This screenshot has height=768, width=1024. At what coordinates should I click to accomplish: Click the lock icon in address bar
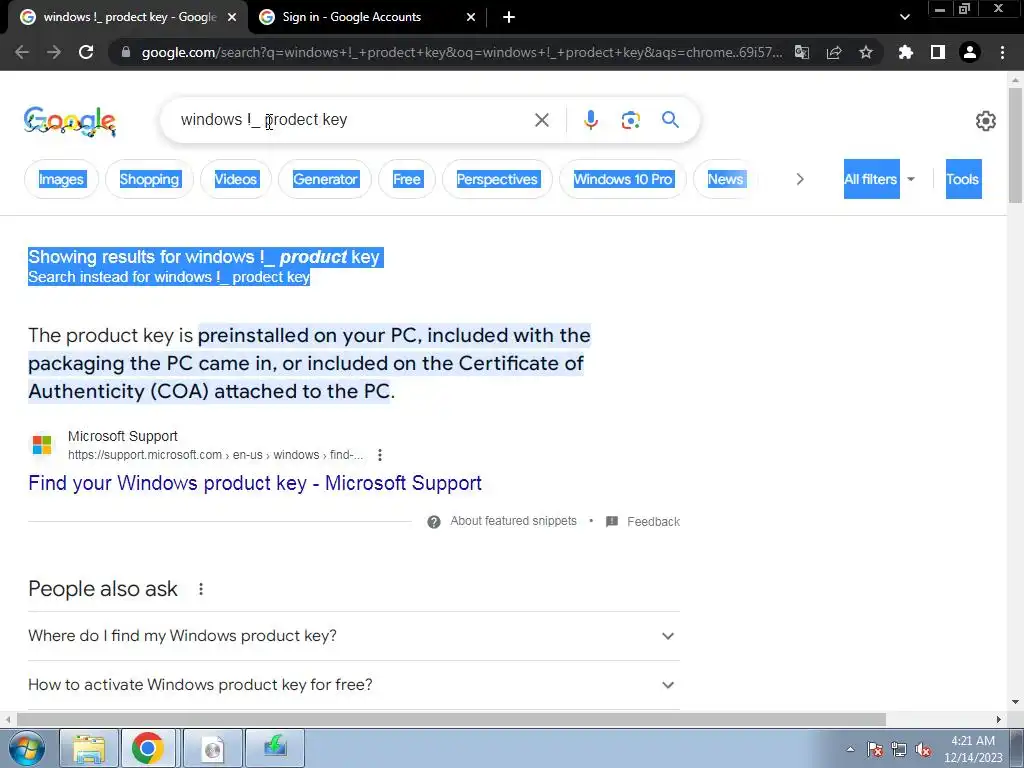click(126, 52)
